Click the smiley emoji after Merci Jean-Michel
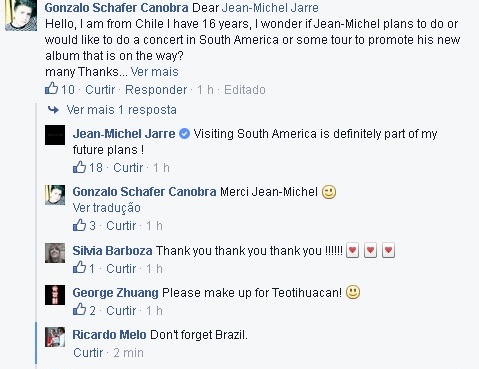The width and height of the screenshot is (479, 369). [329, 192]
